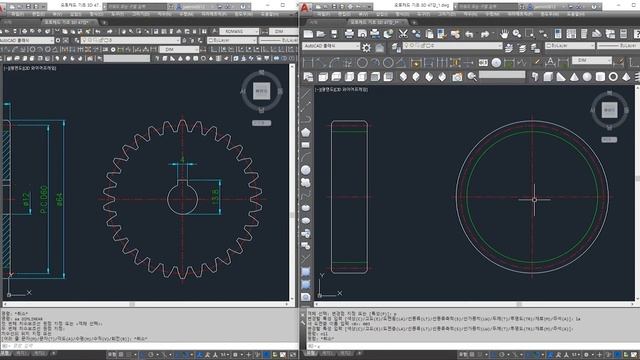Click the Open file icon in right window
This screenshot has width=640, height=360.
point(321,34)
